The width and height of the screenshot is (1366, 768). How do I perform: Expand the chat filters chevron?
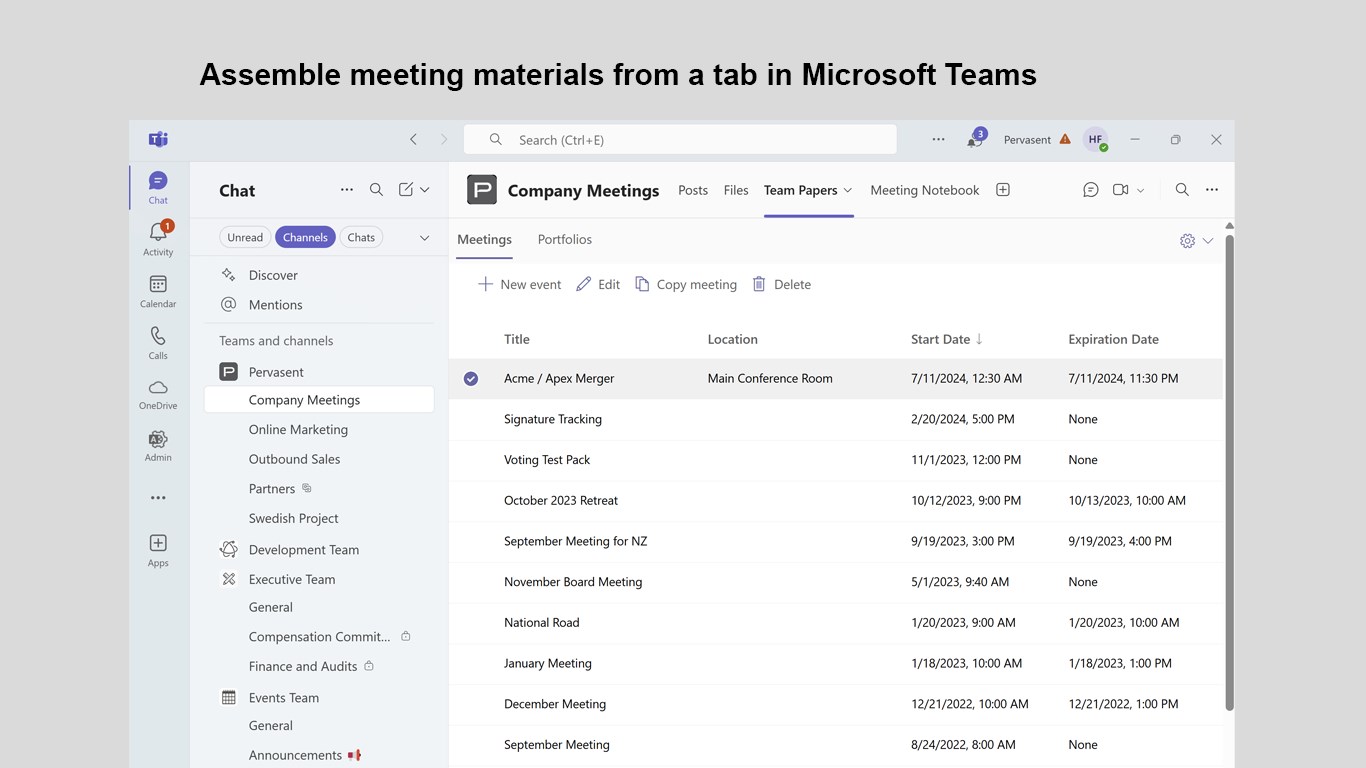pos(424,237)
